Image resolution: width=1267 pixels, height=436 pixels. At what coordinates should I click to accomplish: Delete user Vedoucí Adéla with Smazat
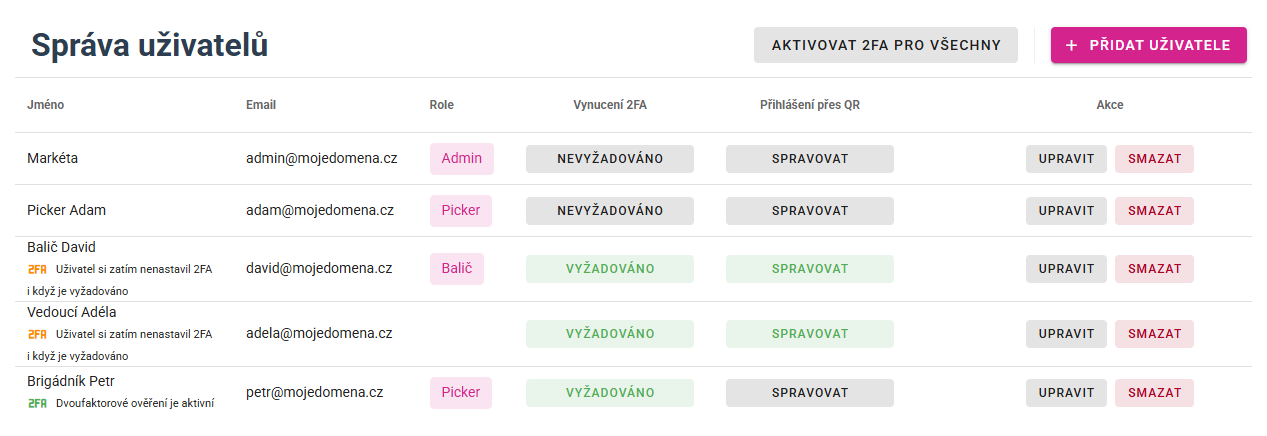pyautogui.click(x=1154, y=334)
